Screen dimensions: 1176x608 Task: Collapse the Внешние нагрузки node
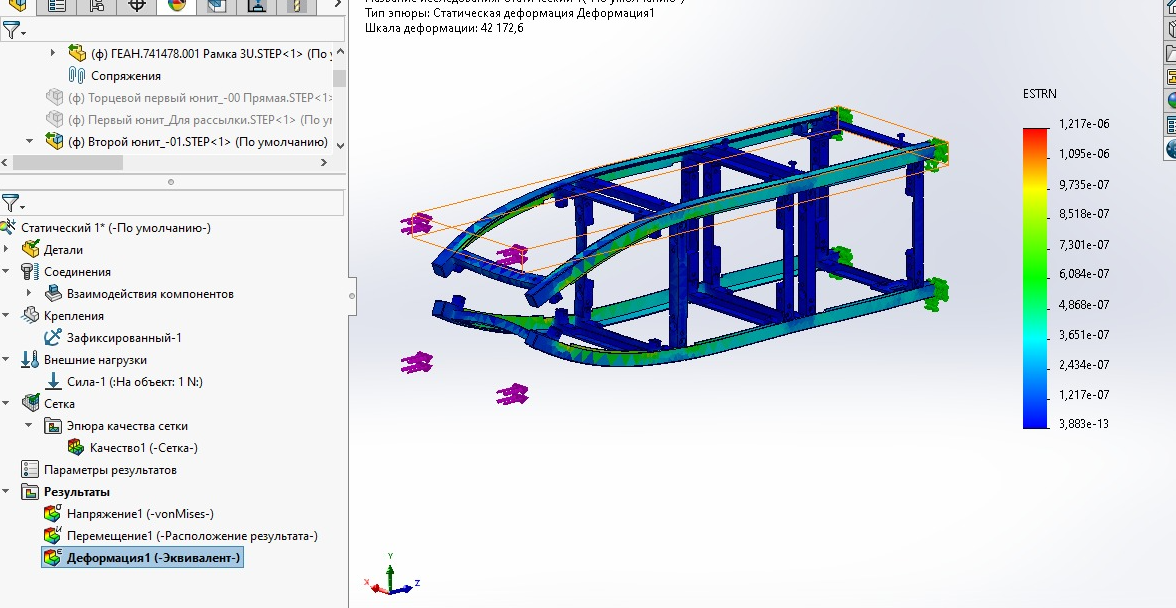click(x=7, y=359)
